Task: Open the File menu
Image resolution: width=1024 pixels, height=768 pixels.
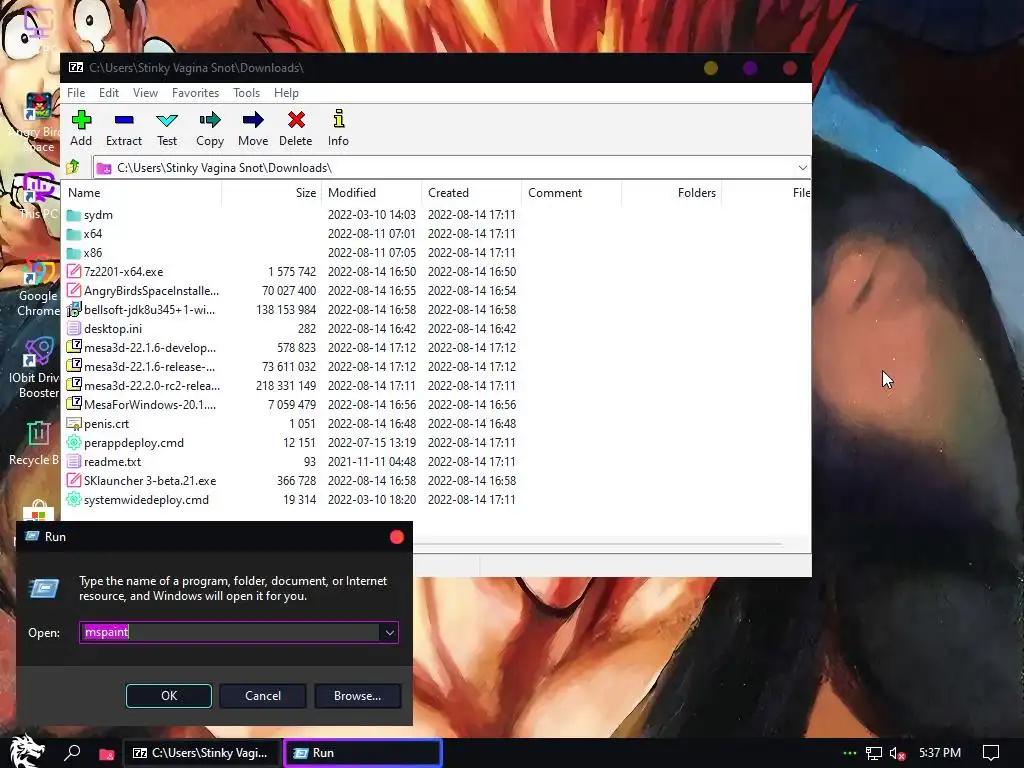Action: click(x=76, y=93)
